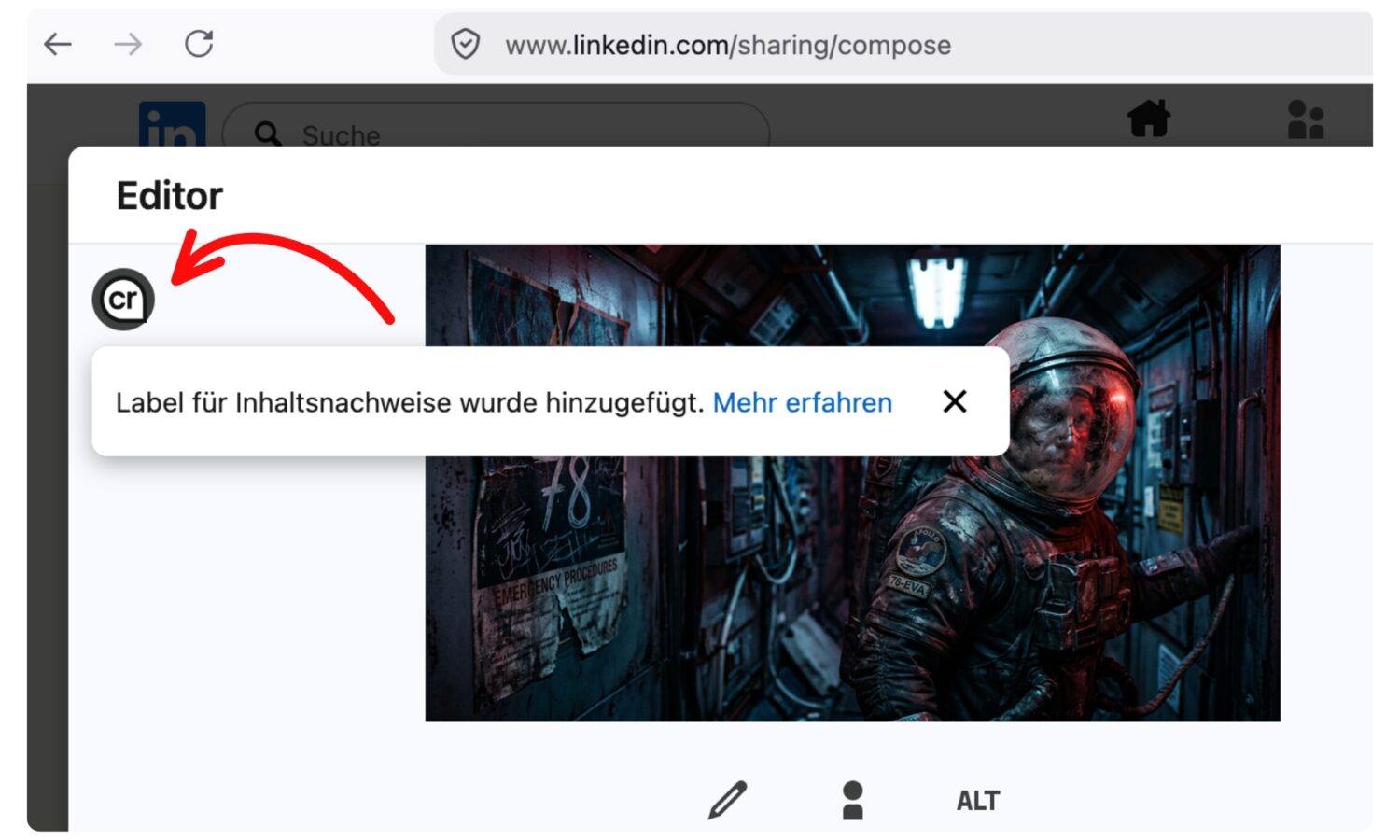This screenshot has height=840, width=1400.
Task: Tag people using the person icon
Action: coord(853,800)
